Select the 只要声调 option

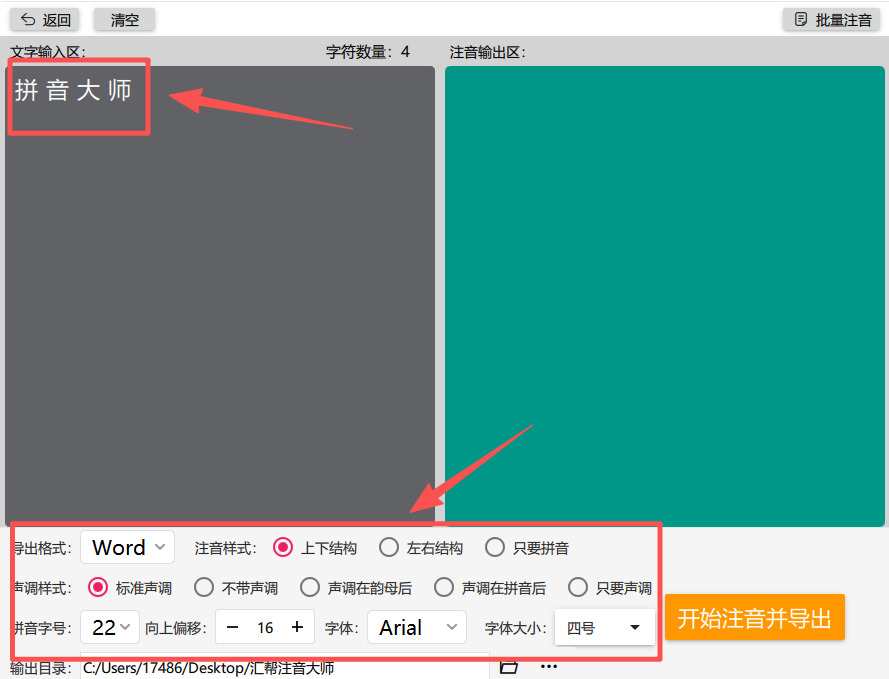pos(578,588)
